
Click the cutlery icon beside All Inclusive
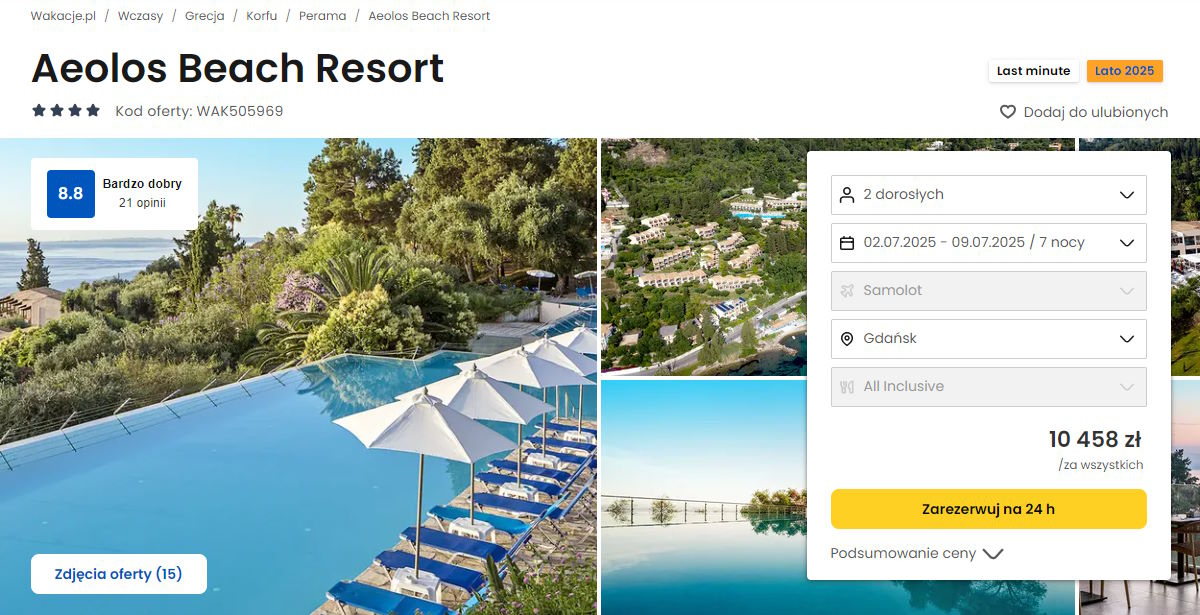(x=847, y=386)
